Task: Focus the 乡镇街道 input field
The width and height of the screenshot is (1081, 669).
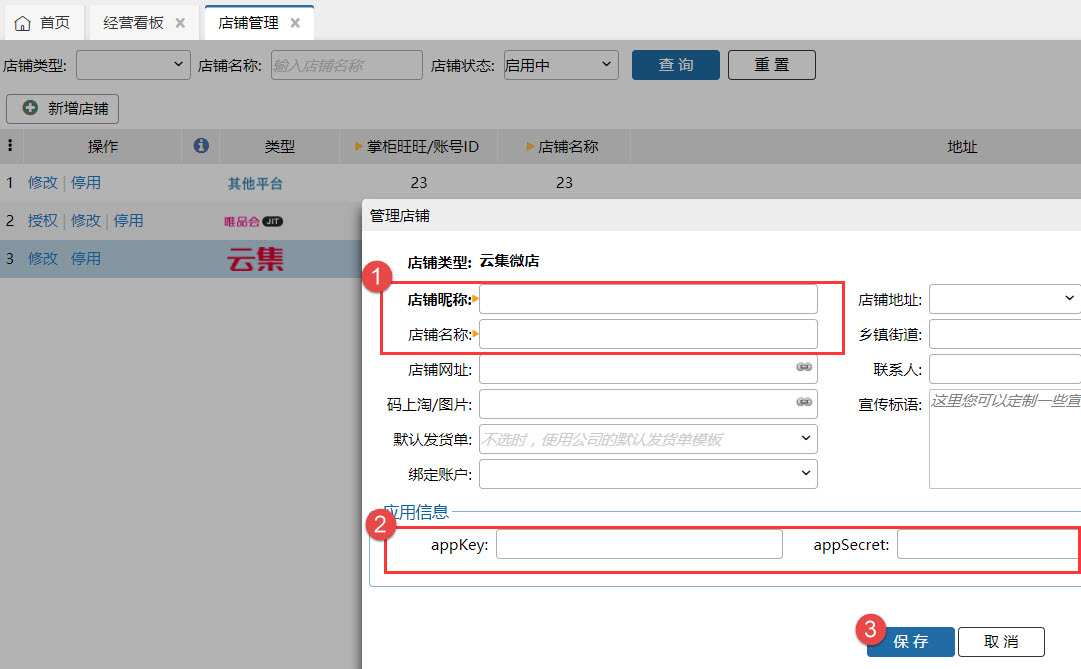Action: pyautogui.click(x=1005, y=334)
